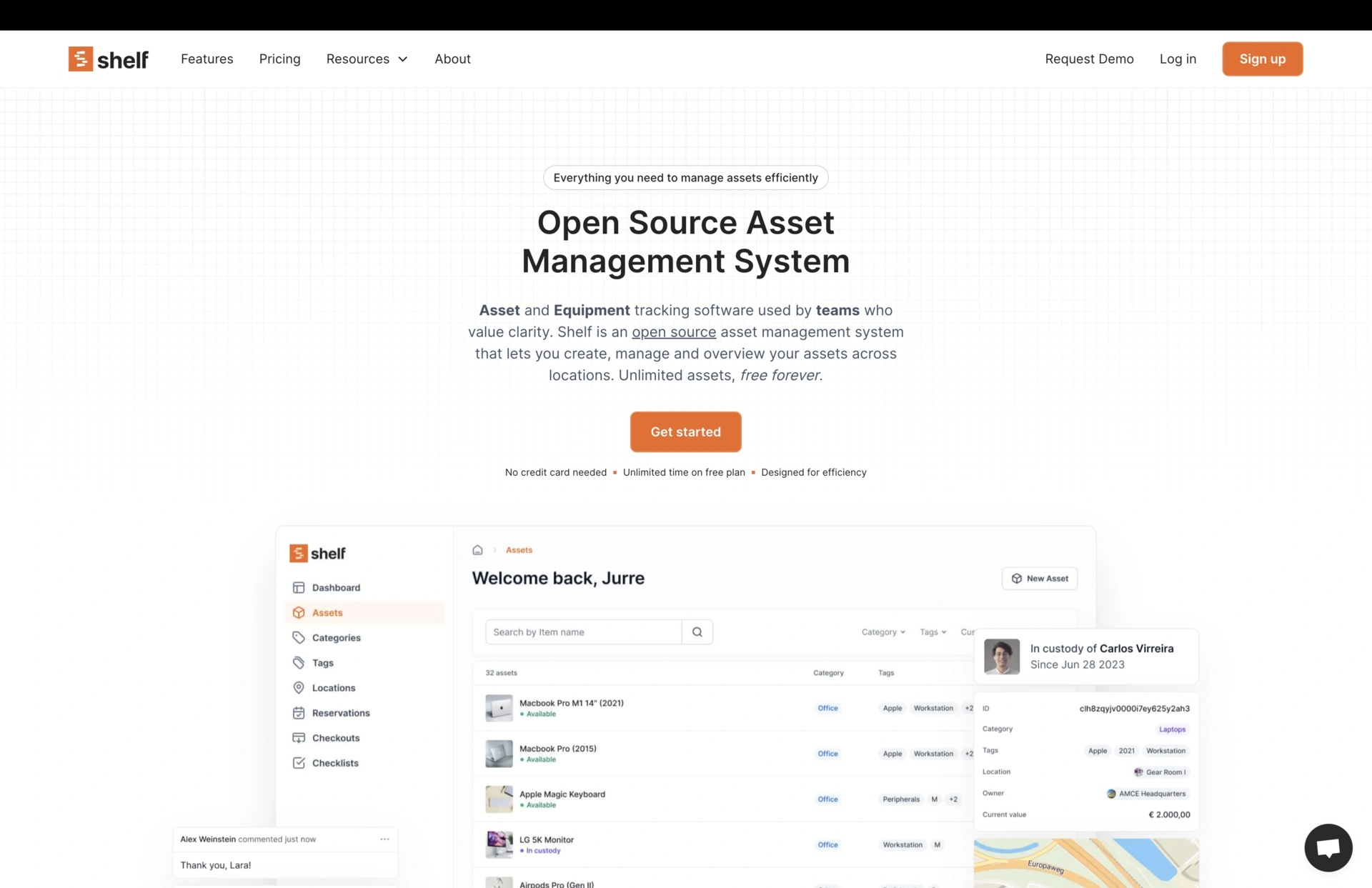Click the Macbook Pro M1 asset thumbnail
The image size is (1372, 888).
click(x=499, y=707)
